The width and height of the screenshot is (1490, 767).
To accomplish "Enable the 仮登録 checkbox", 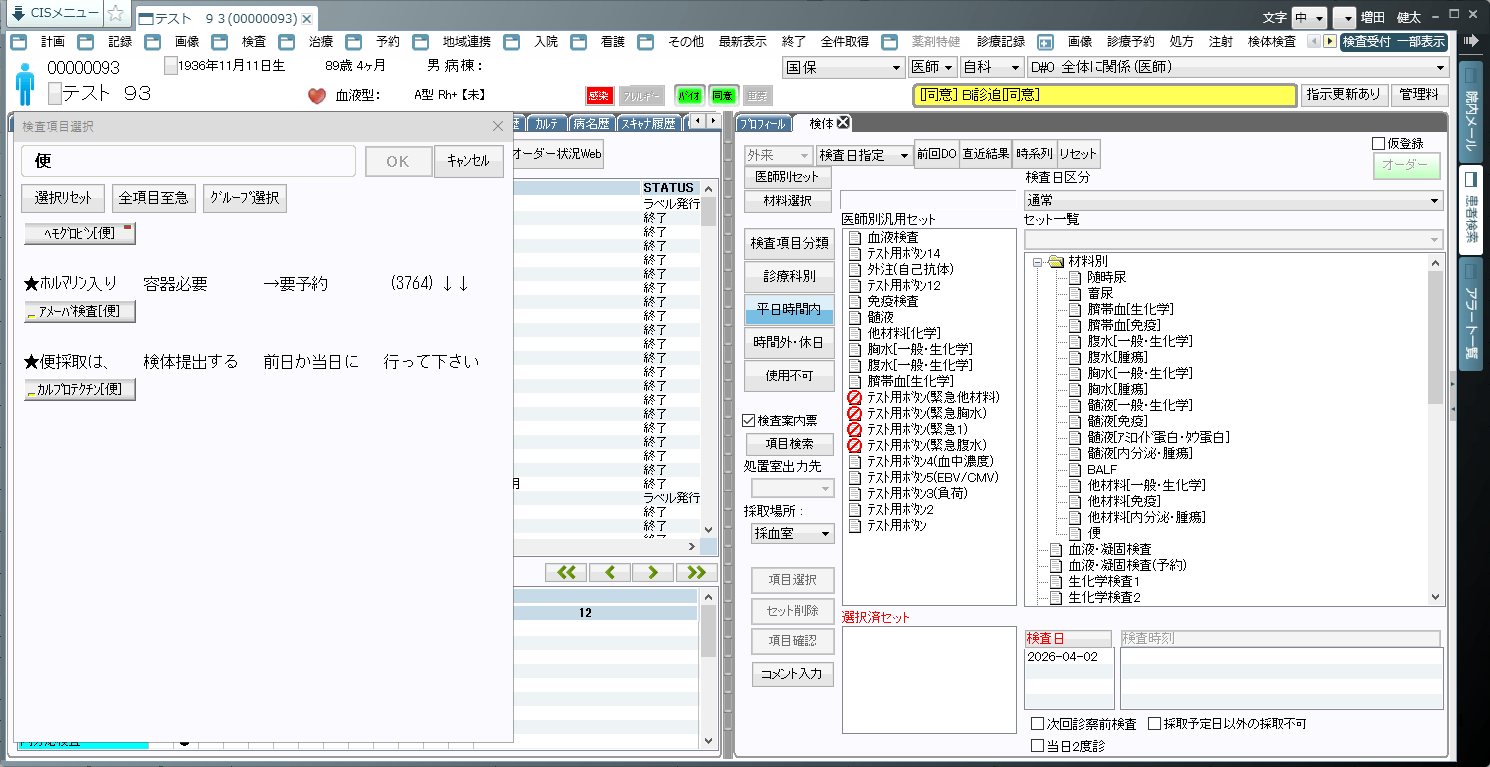I will tap(1379, 143).
